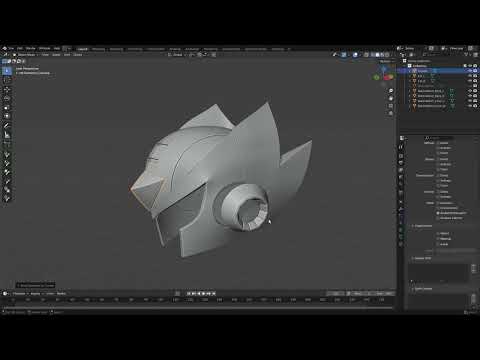Select the Cursor tool in toolbar
480x360 pixels.
(x=7, y=80)
